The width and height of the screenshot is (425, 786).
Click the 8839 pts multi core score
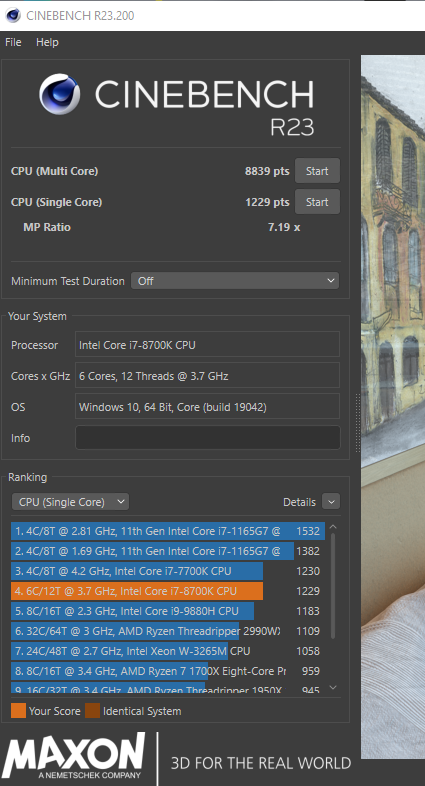pos(267,171)
